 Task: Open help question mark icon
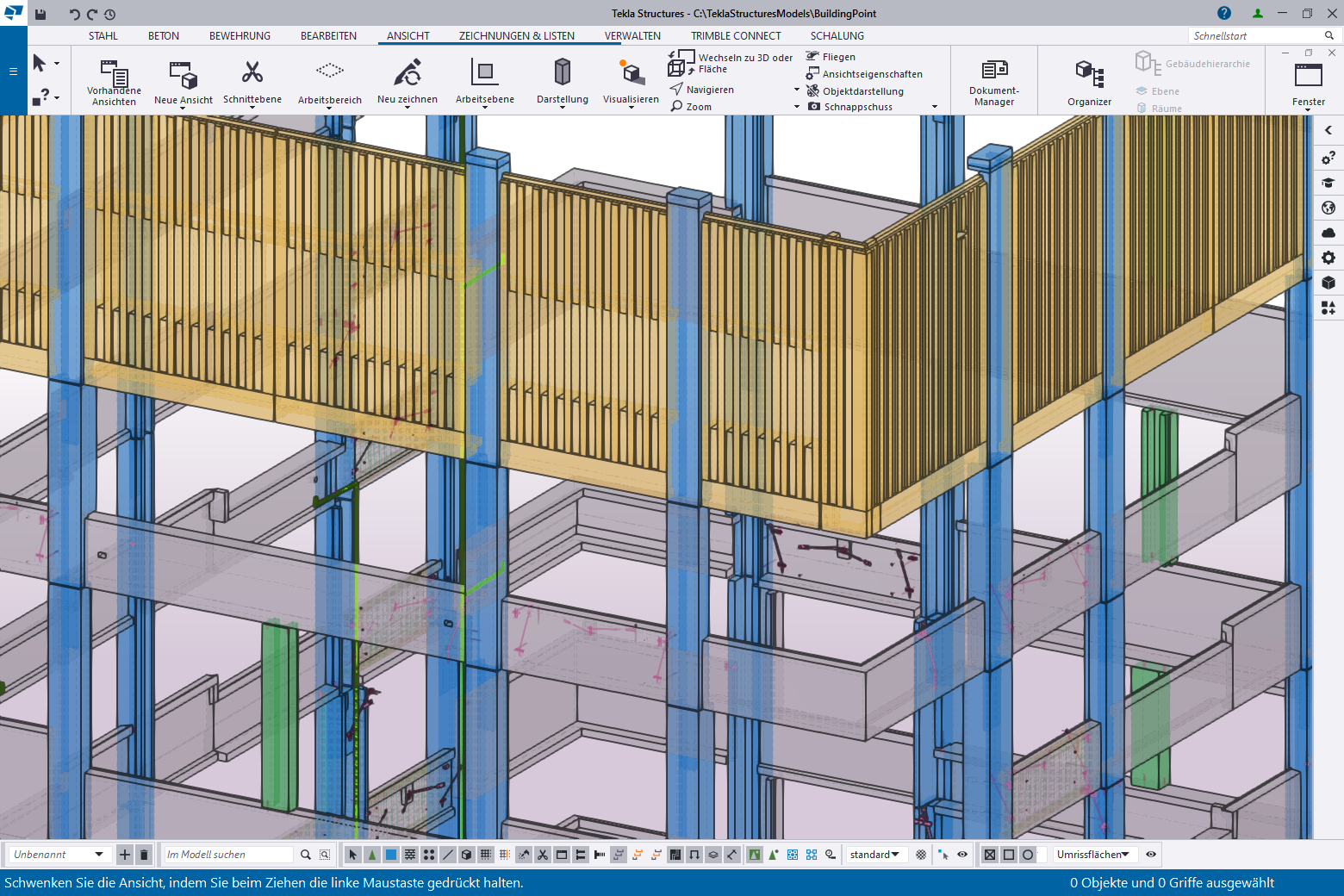[1224, 13]
